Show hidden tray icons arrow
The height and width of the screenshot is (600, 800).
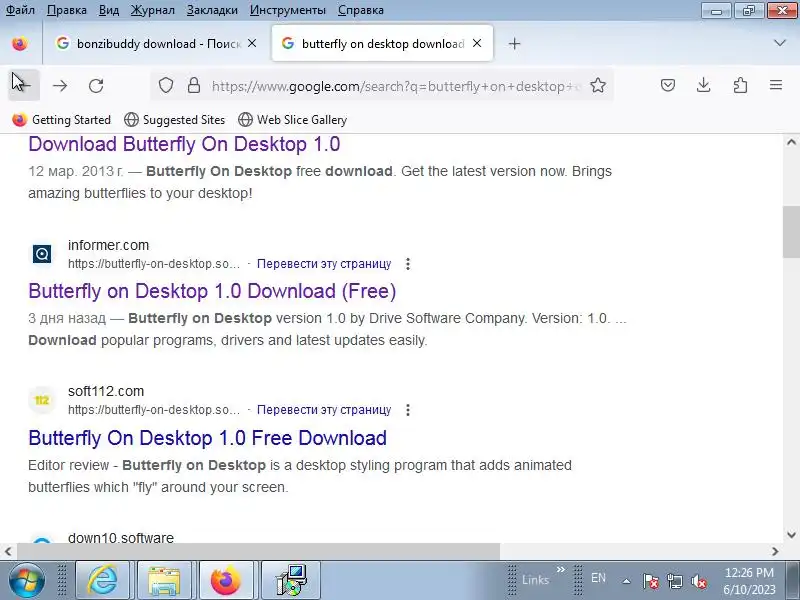click(x=626, y=581)
